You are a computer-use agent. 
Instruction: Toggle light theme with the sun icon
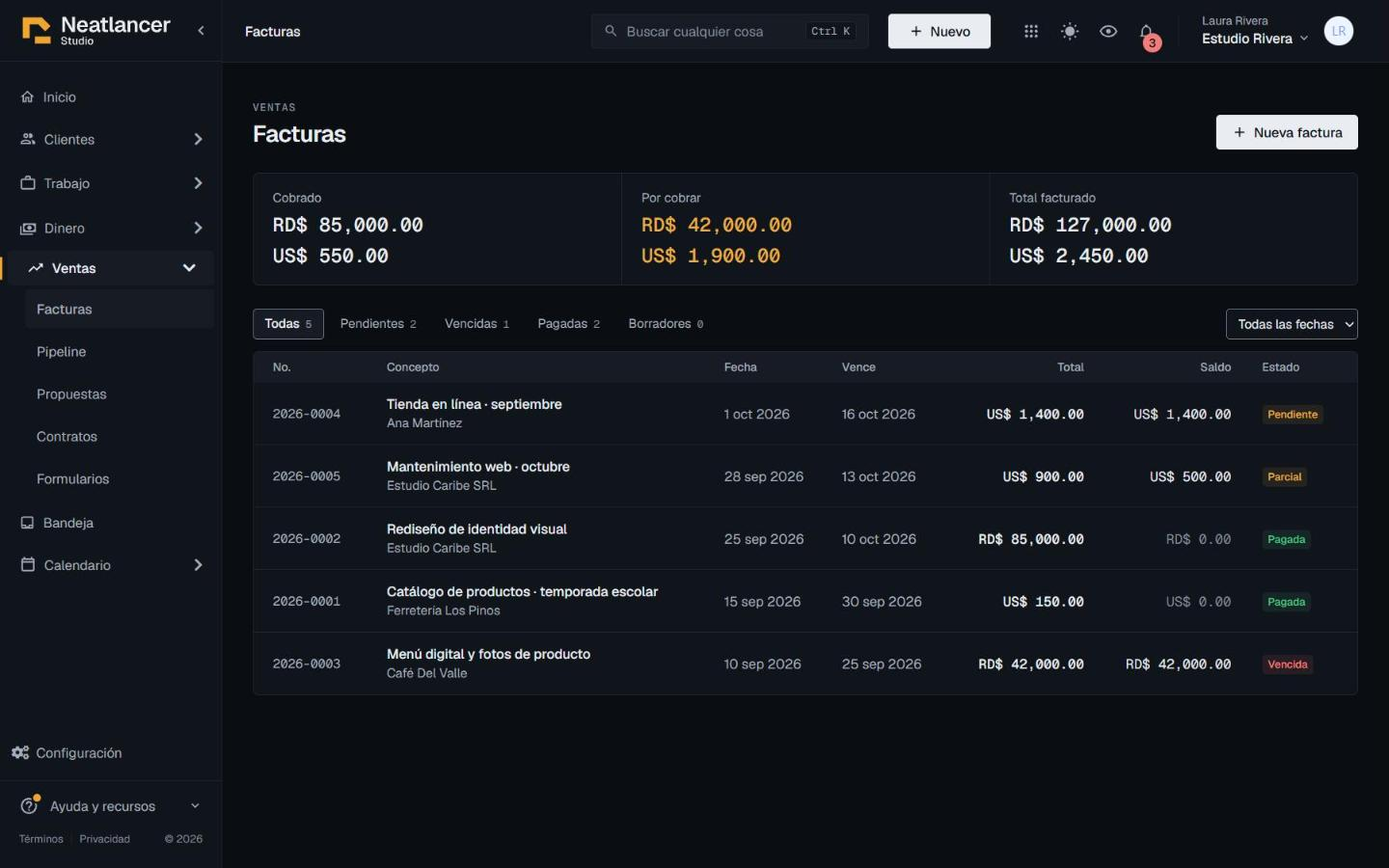(1070, 32)
